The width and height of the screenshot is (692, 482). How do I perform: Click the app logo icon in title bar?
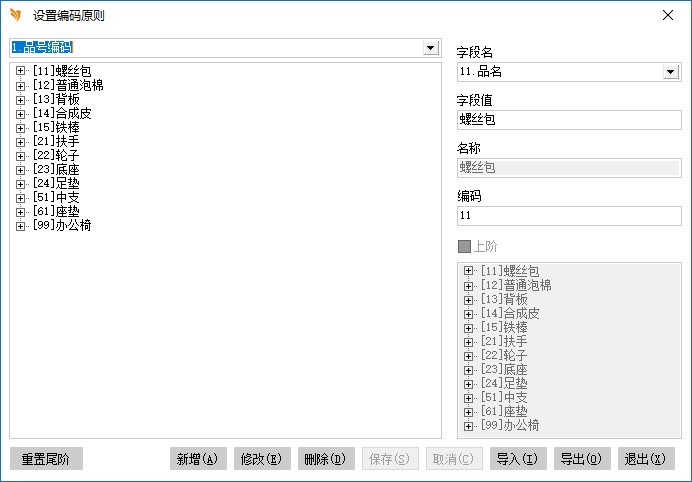click(16, 15)
